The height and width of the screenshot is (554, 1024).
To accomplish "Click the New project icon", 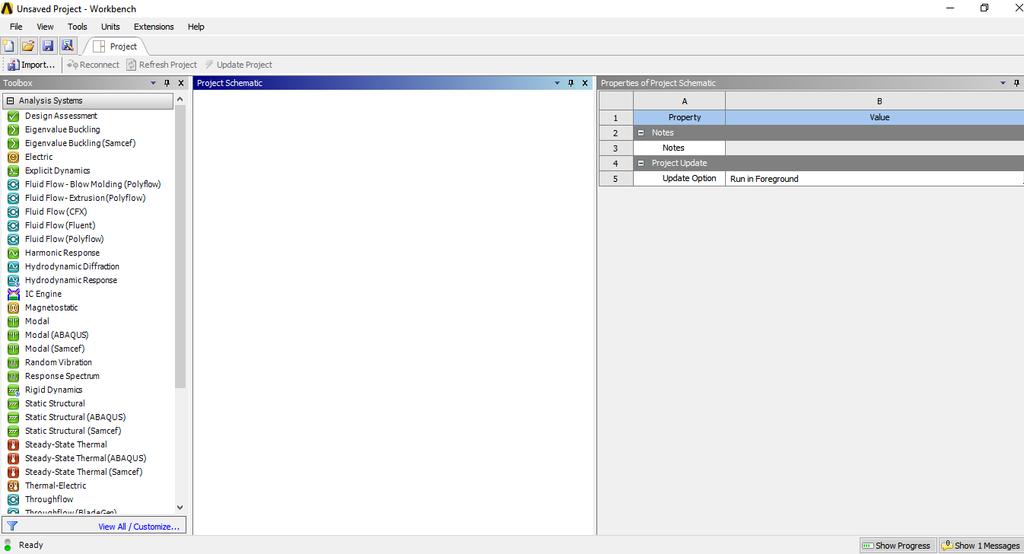I will pos(8,46).
